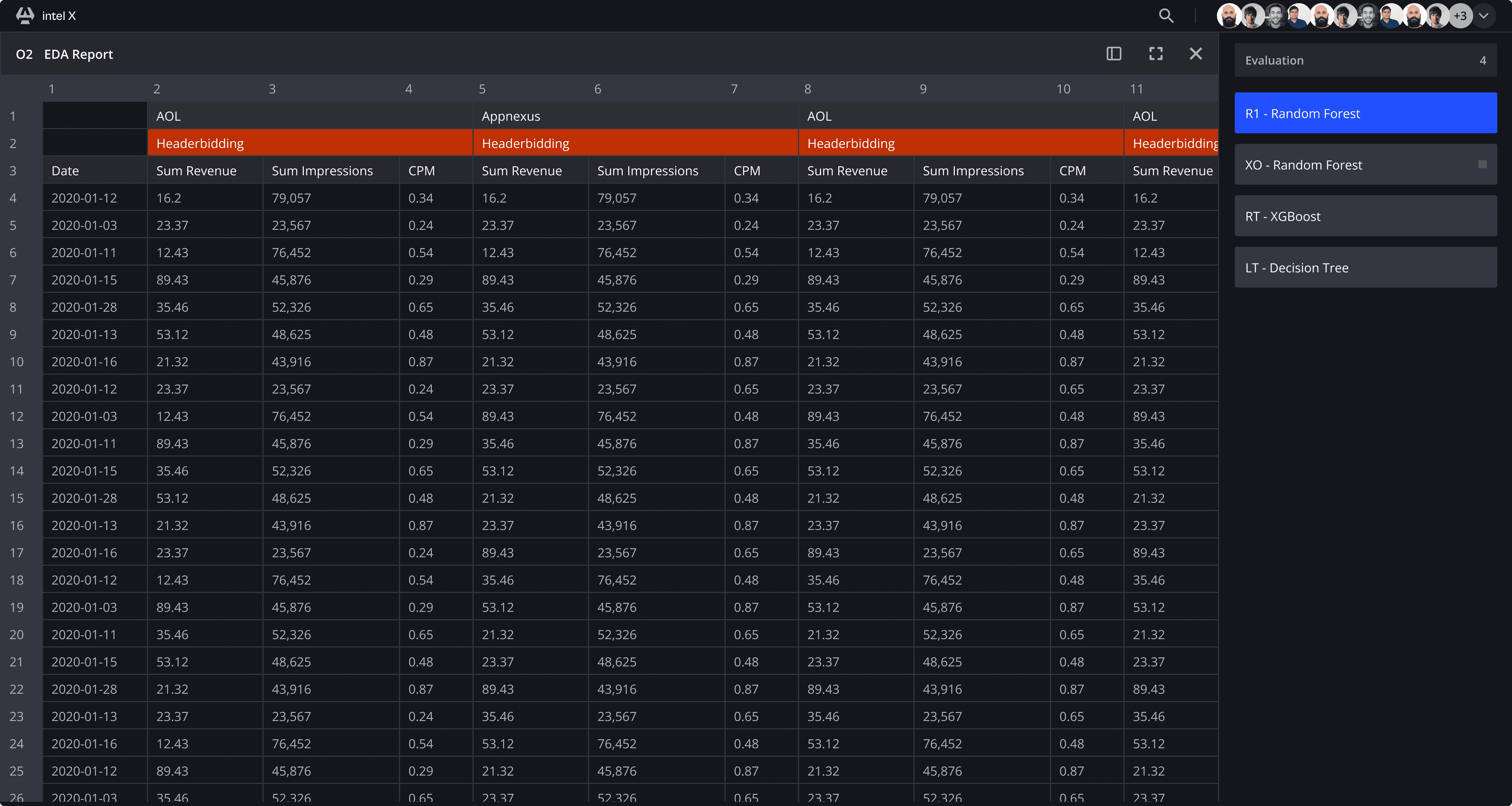Choose LT - Decision Tree entry
The width and height of the screenshot is (1512, 806).
(x=1365, y=268)
